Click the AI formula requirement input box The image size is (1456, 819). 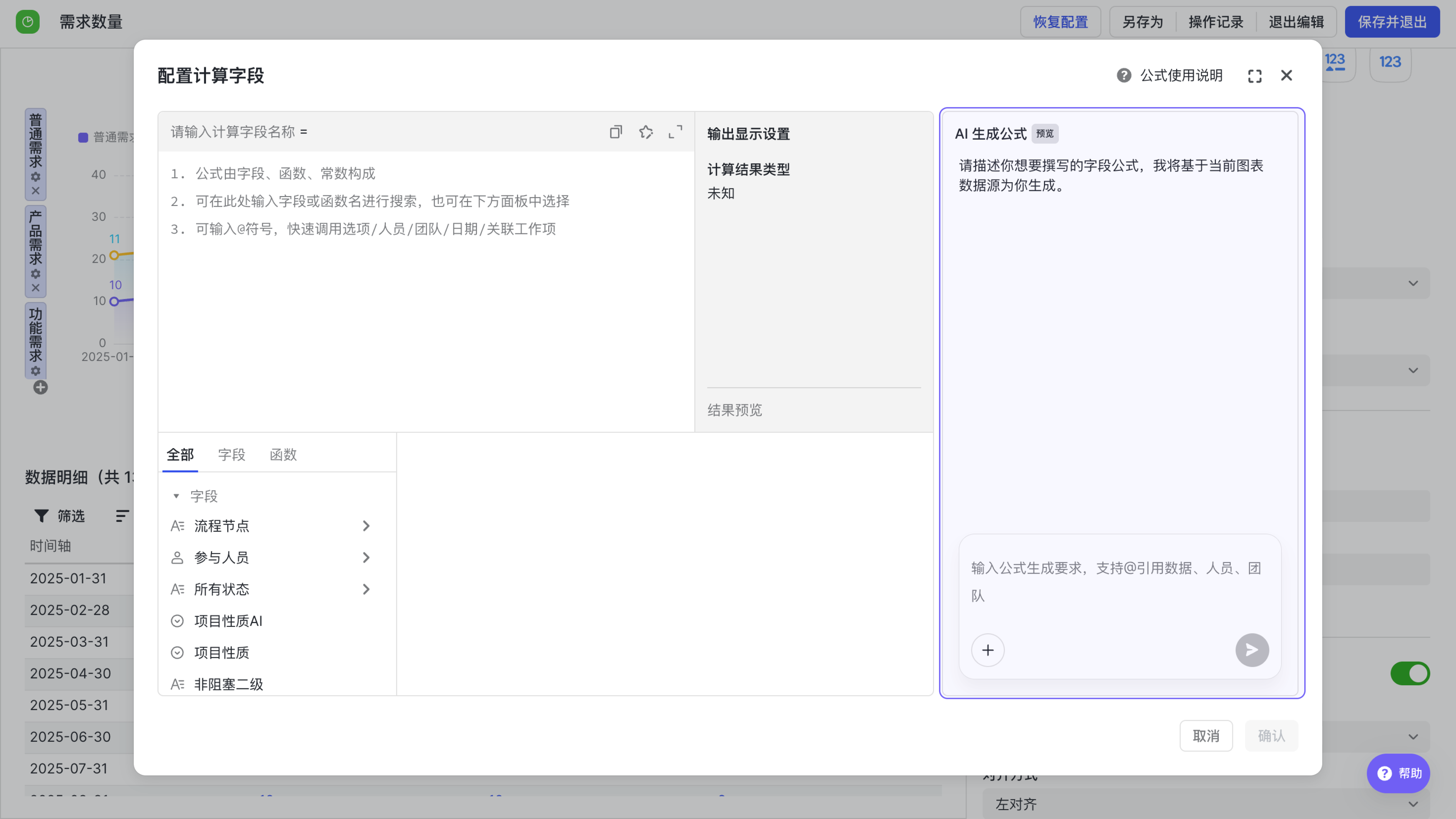coord(1119,582)
